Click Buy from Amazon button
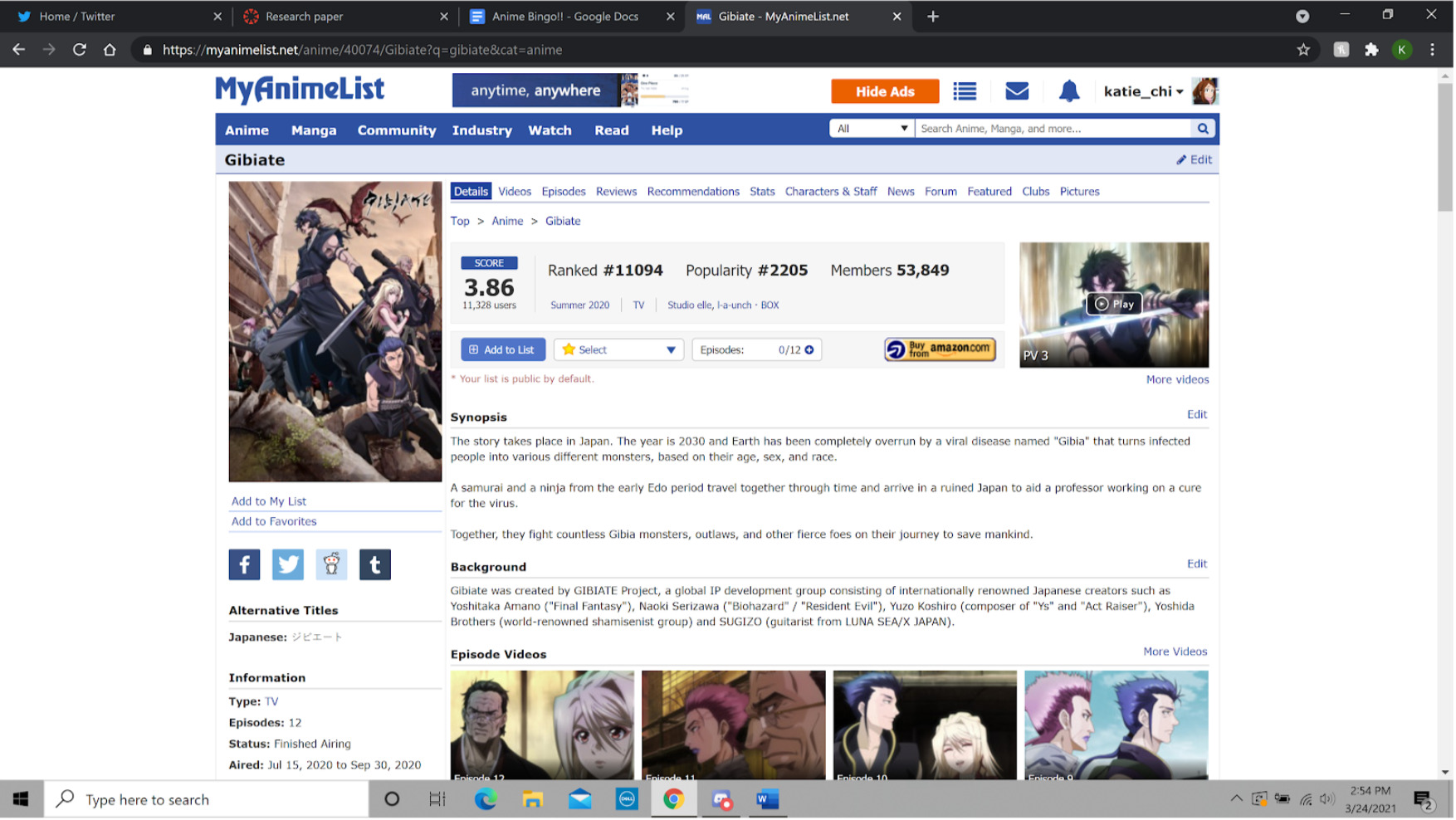 pos(941,350)
